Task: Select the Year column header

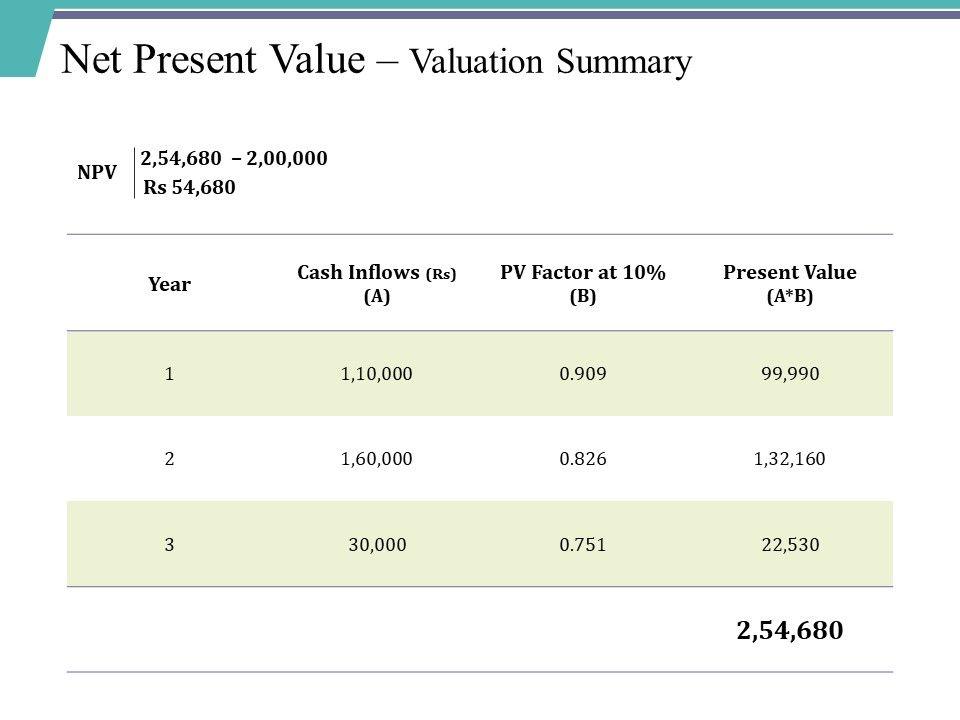Action: coord(169,285)
